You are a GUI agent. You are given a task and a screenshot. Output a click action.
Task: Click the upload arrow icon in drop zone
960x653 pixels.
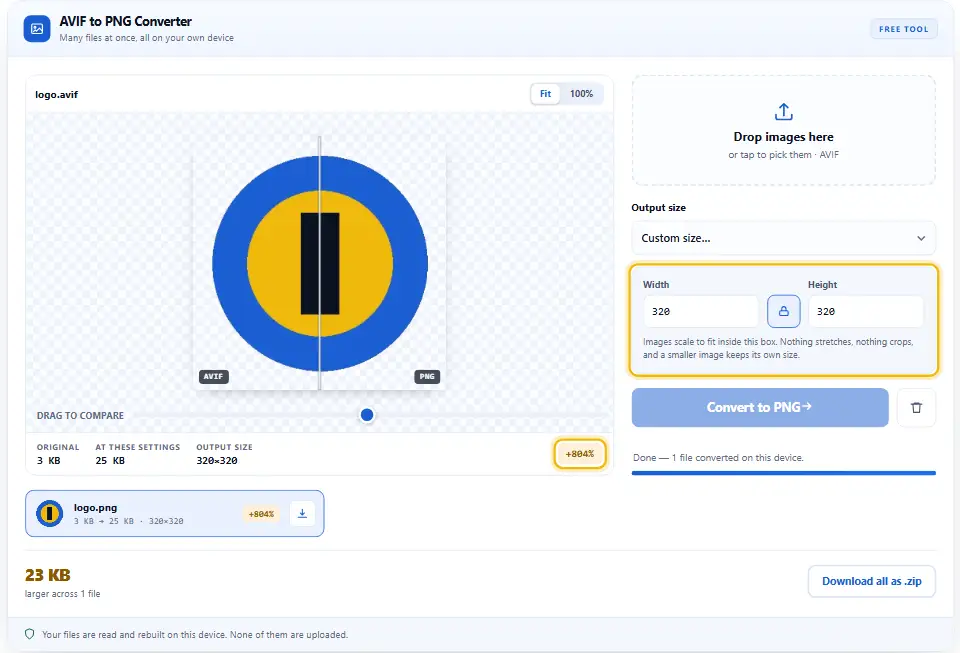tap(783, 112)
